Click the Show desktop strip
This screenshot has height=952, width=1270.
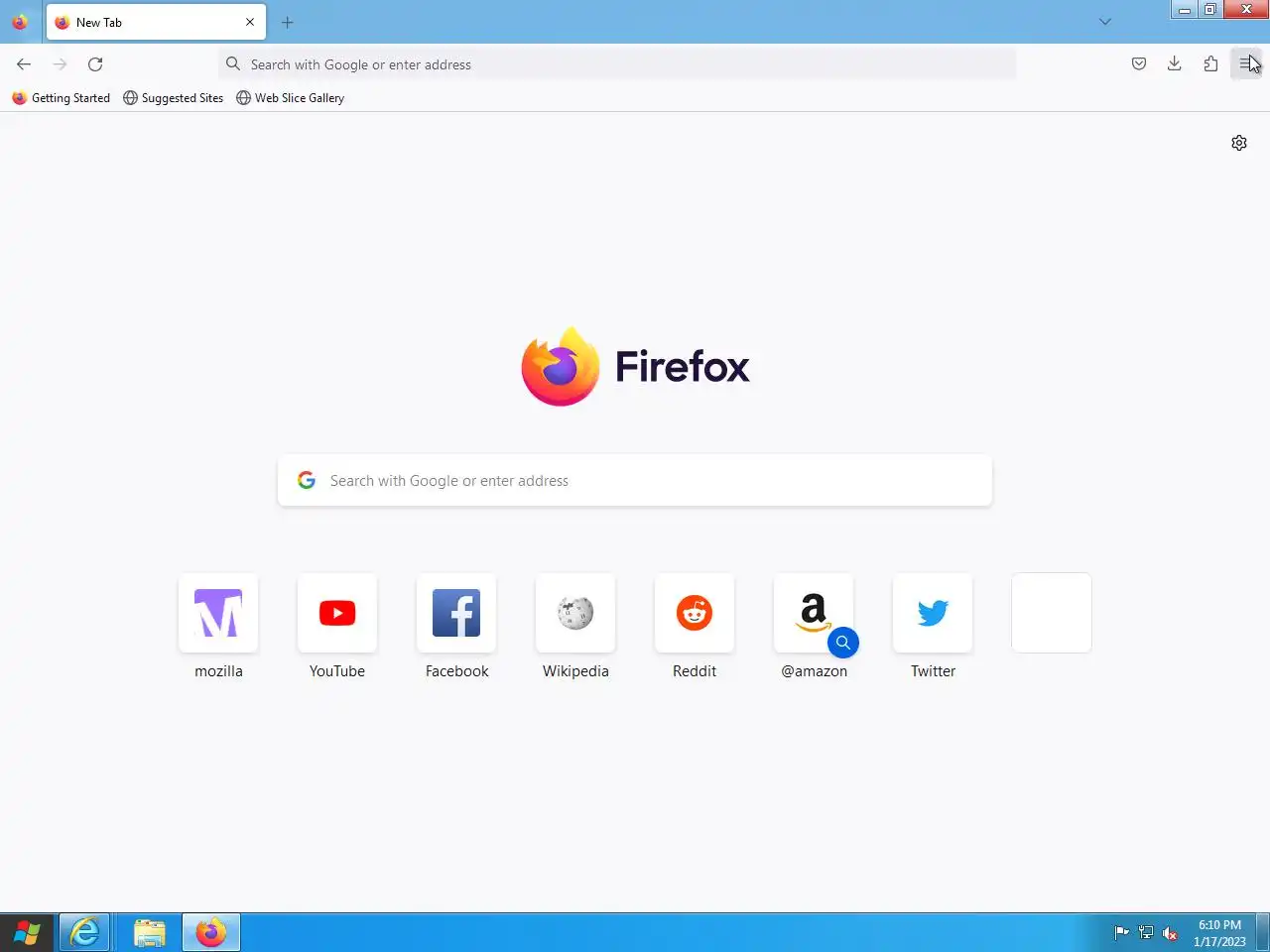1263,933
